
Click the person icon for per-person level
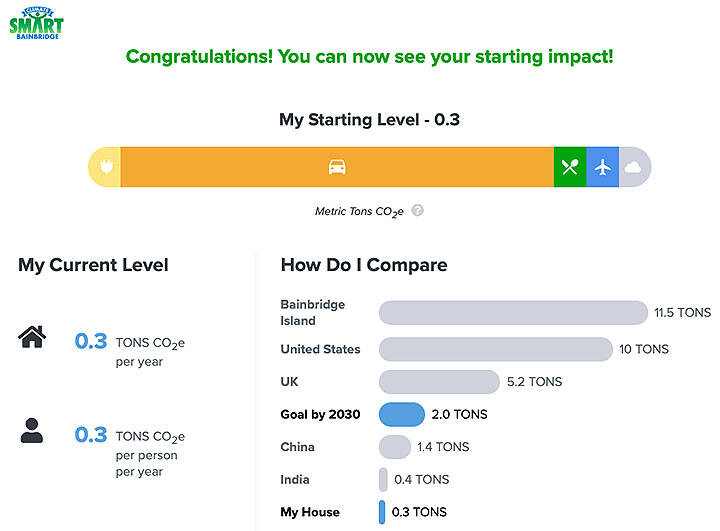[x=32, y=431]
